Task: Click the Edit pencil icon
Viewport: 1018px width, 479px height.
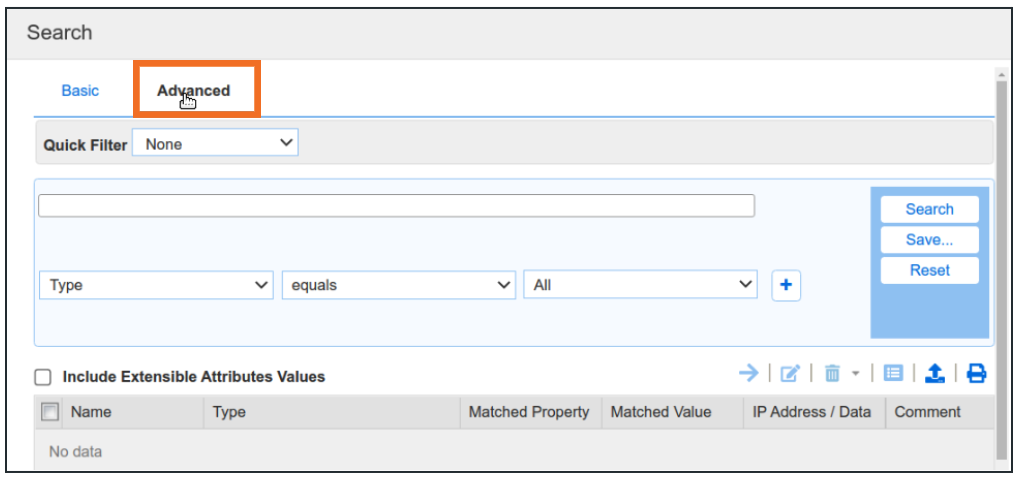Action: pos(790,373)
